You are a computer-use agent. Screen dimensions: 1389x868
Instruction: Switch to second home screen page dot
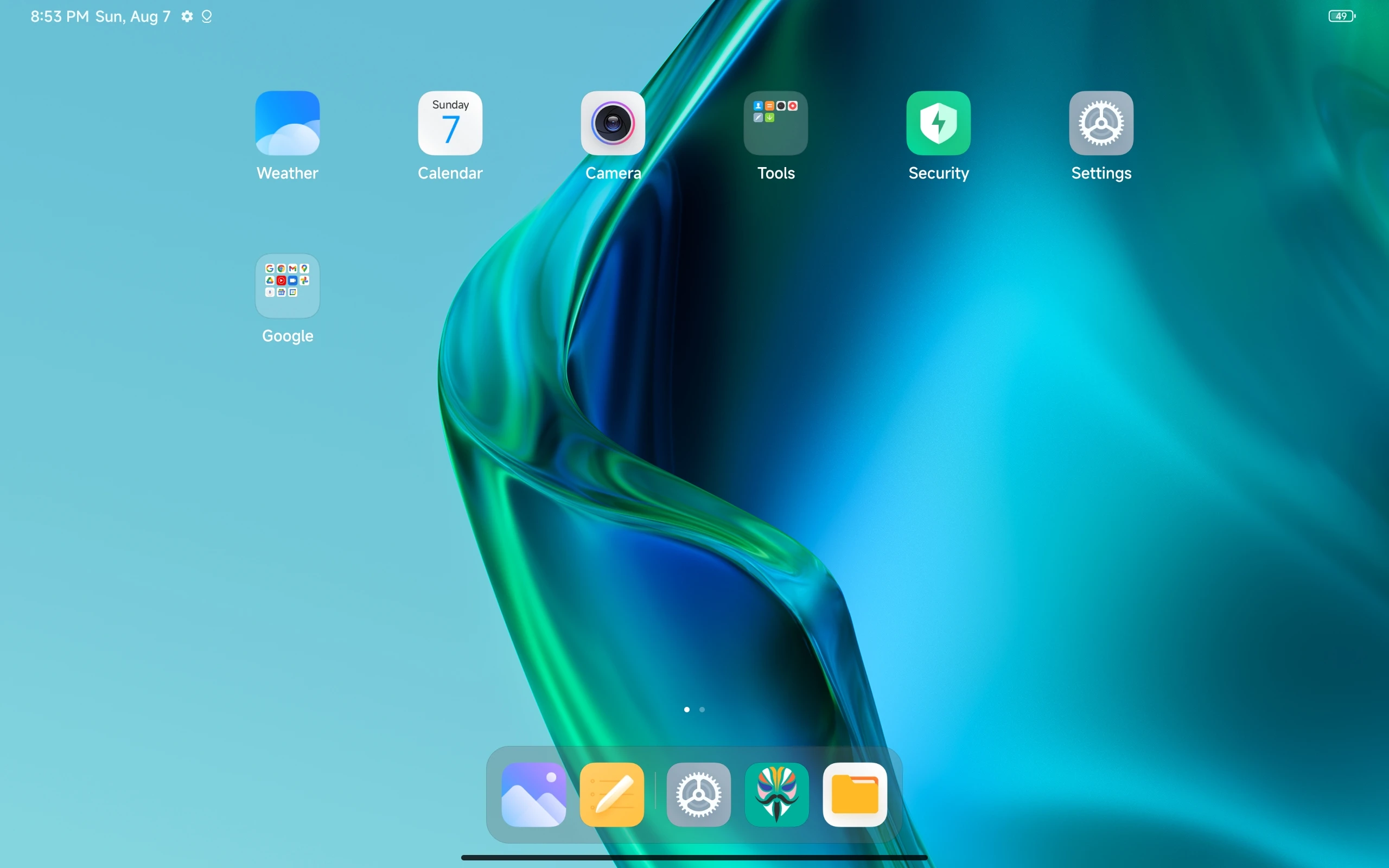pos(702,710)
